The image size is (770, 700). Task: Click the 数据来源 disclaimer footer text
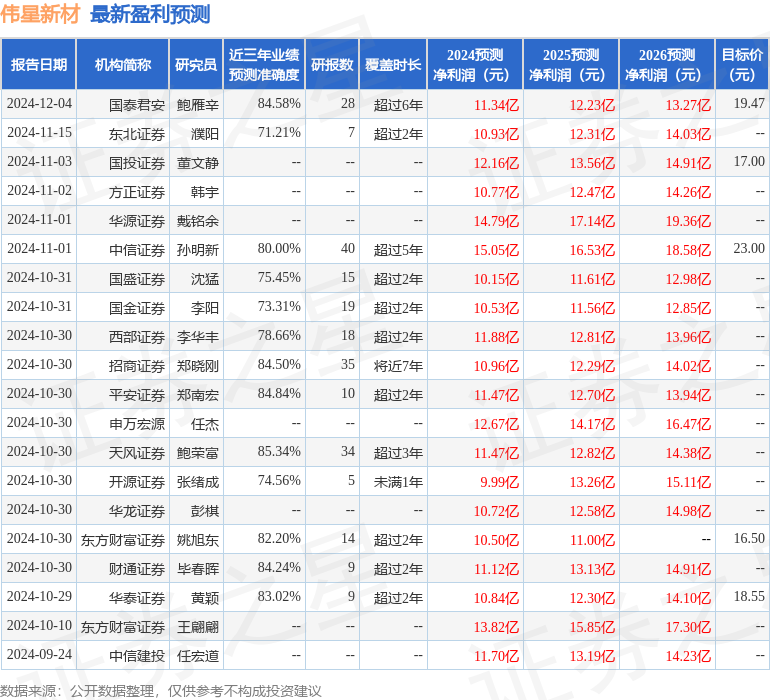pyautogui.click(x=161, y=691)
